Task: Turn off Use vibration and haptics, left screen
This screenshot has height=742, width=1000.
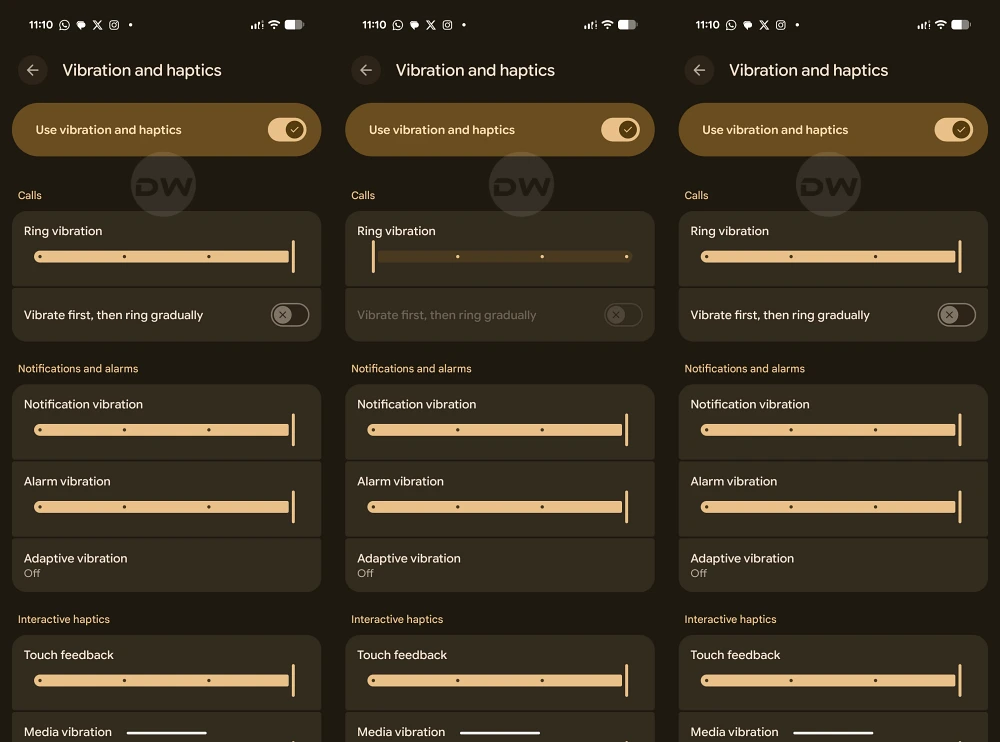Action: (287, 130)
